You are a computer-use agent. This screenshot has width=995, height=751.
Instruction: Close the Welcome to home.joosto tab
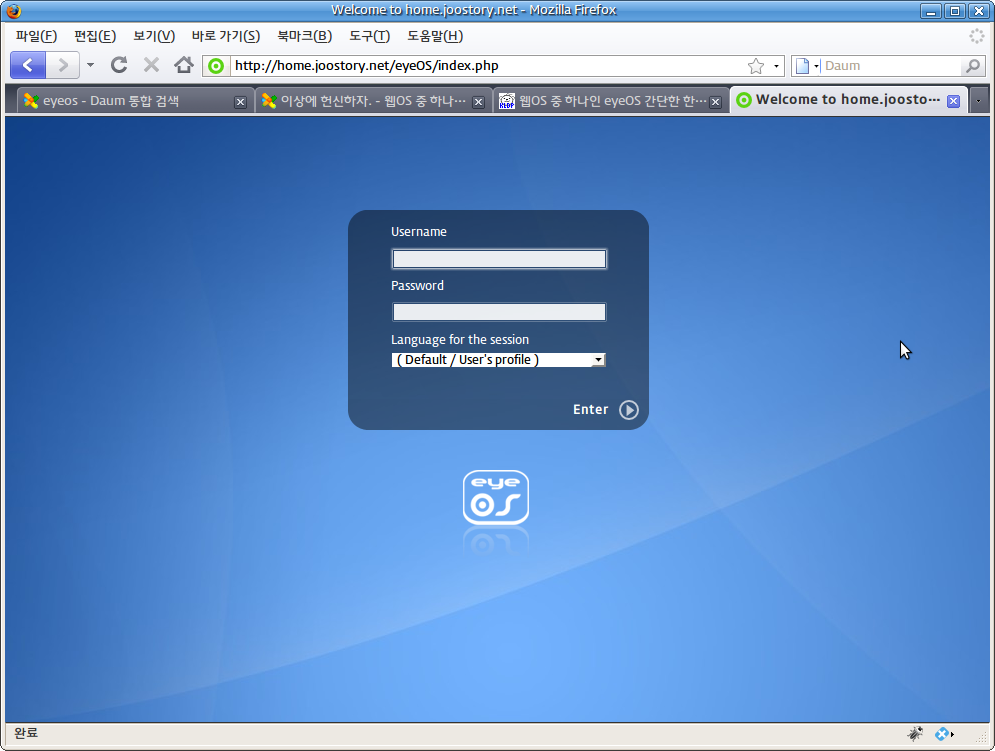click(x=953, y=101)
